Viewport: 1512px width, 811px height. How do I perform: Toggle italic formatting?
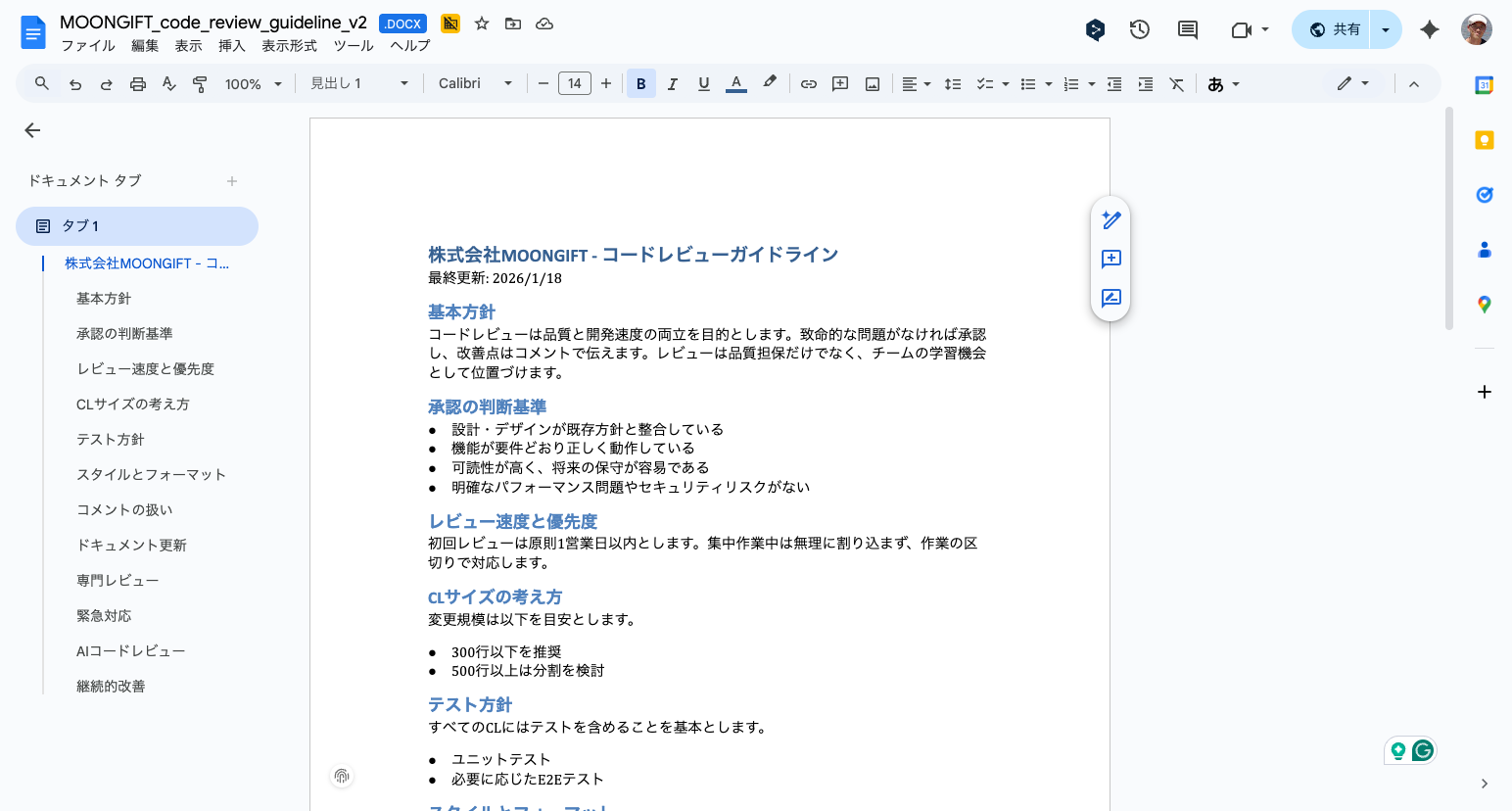coord(672,84)
